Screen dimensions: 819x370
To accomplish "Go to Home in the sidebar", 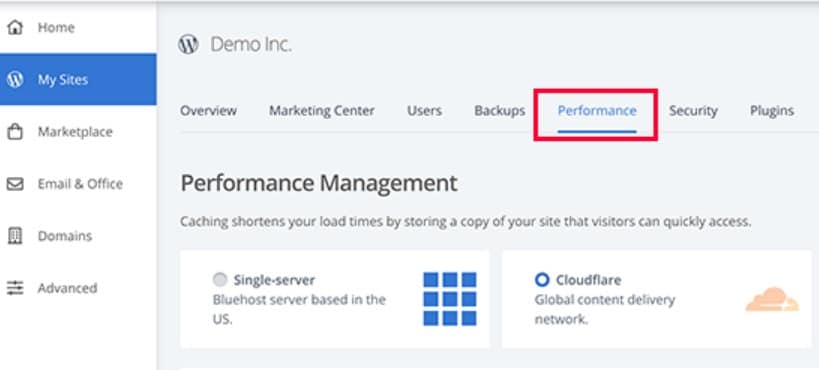I will (x=78, y=27).
